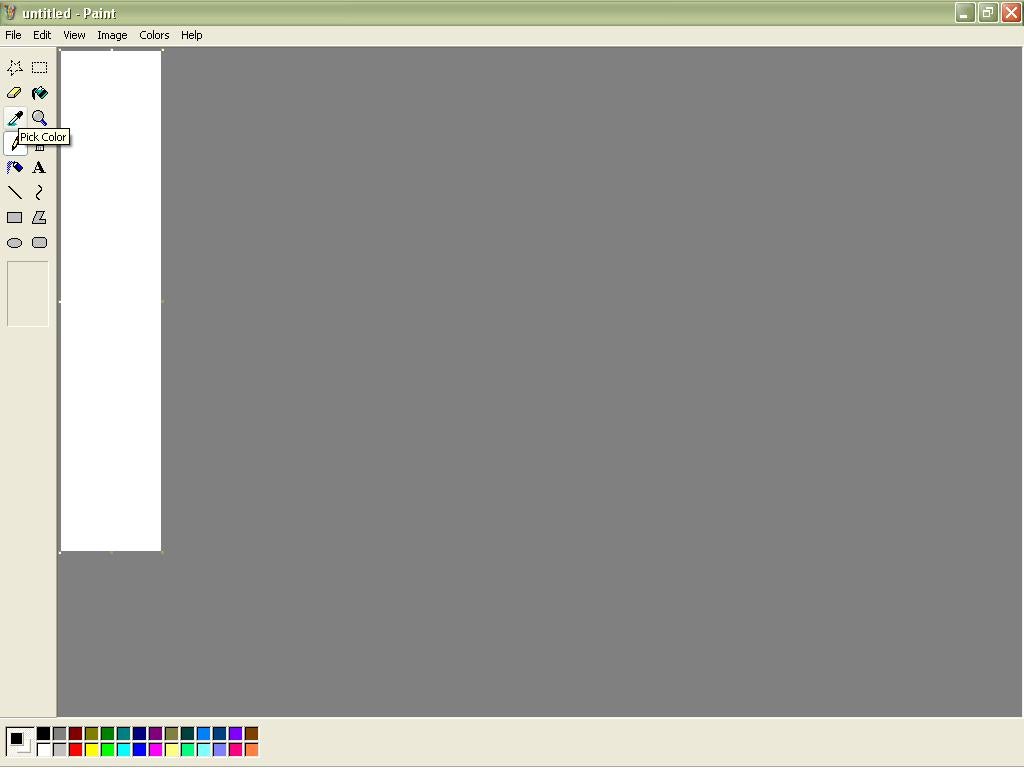
Task: Select the rectangular Select tool
Action: [x=39, y=67]
